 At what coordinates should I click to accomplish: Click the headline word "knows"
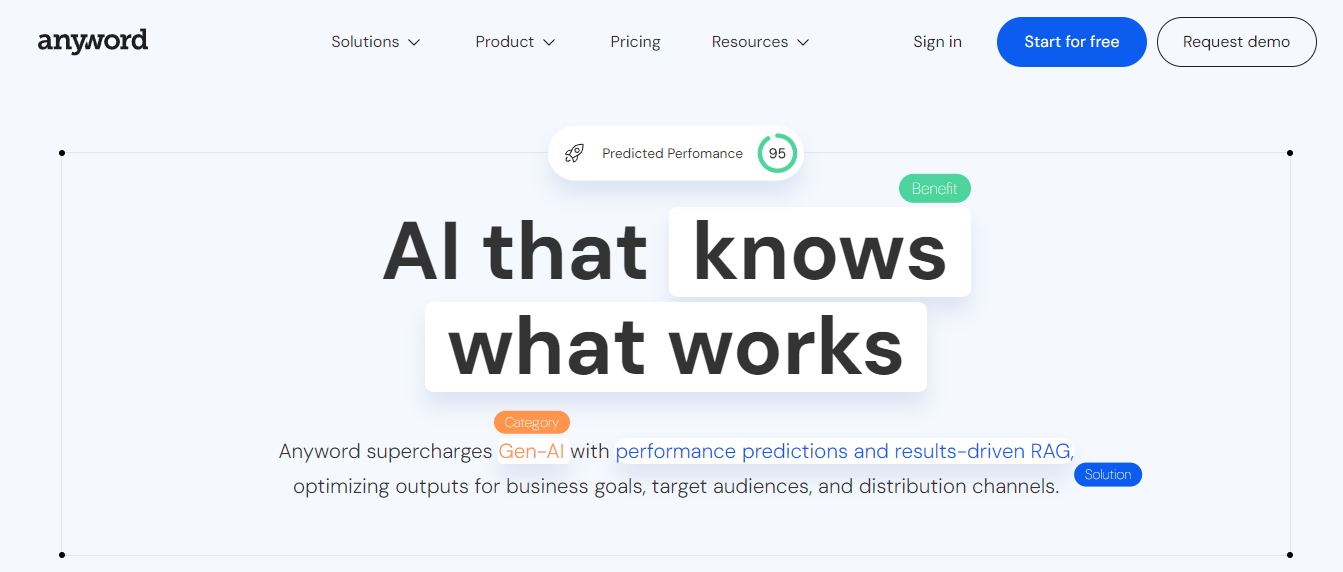[819, 252]
